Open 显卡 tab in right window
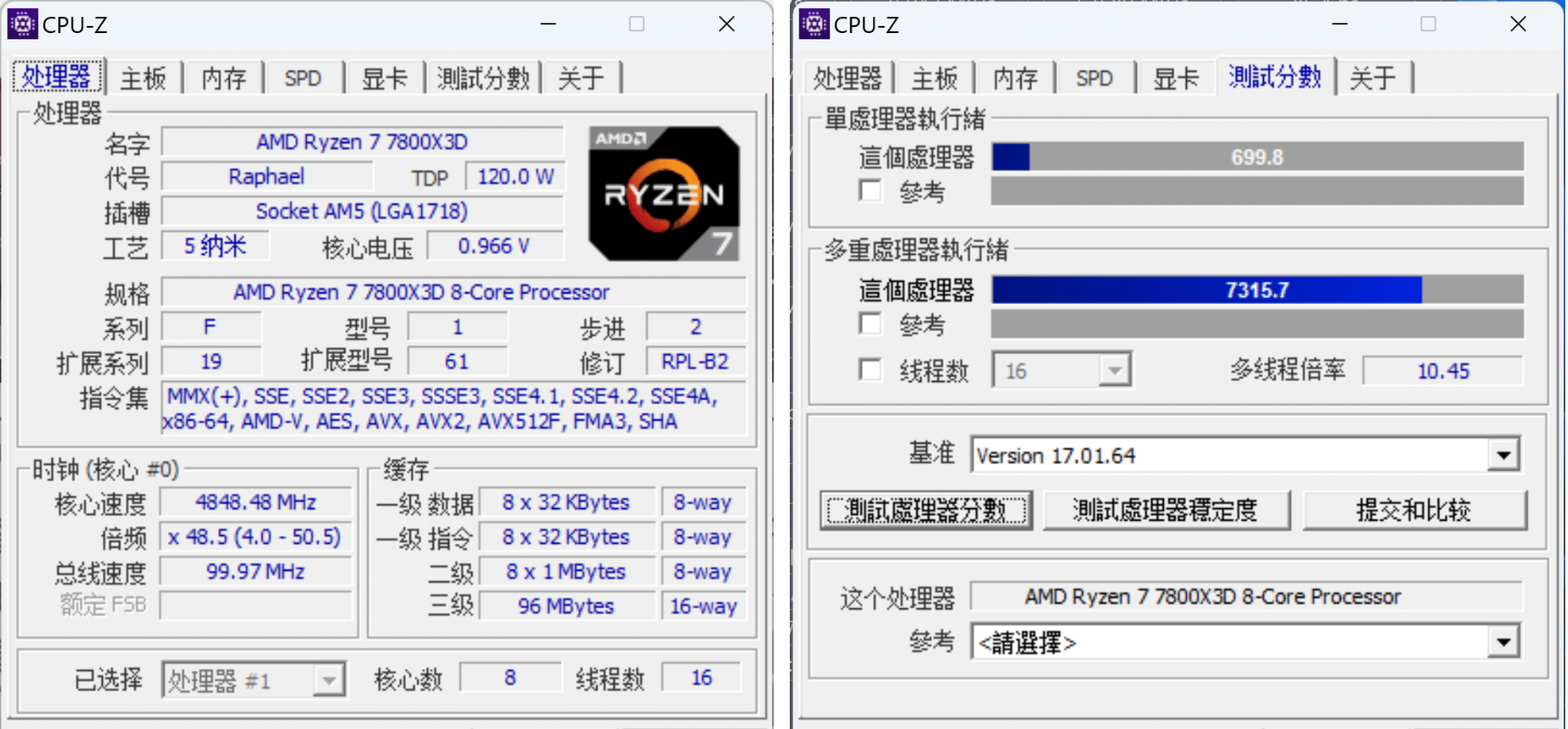Image resolution: width=1568 pixels, height=729 pixels. [1175, 79]
